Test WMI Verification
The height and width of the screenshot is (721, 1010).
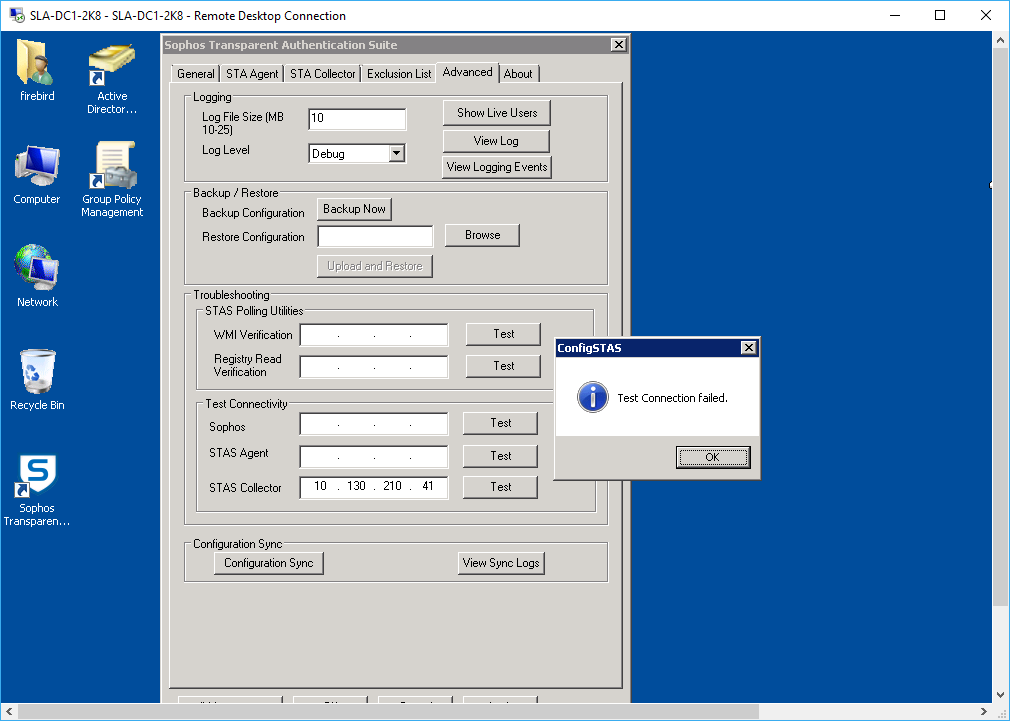tap(504, 334)
